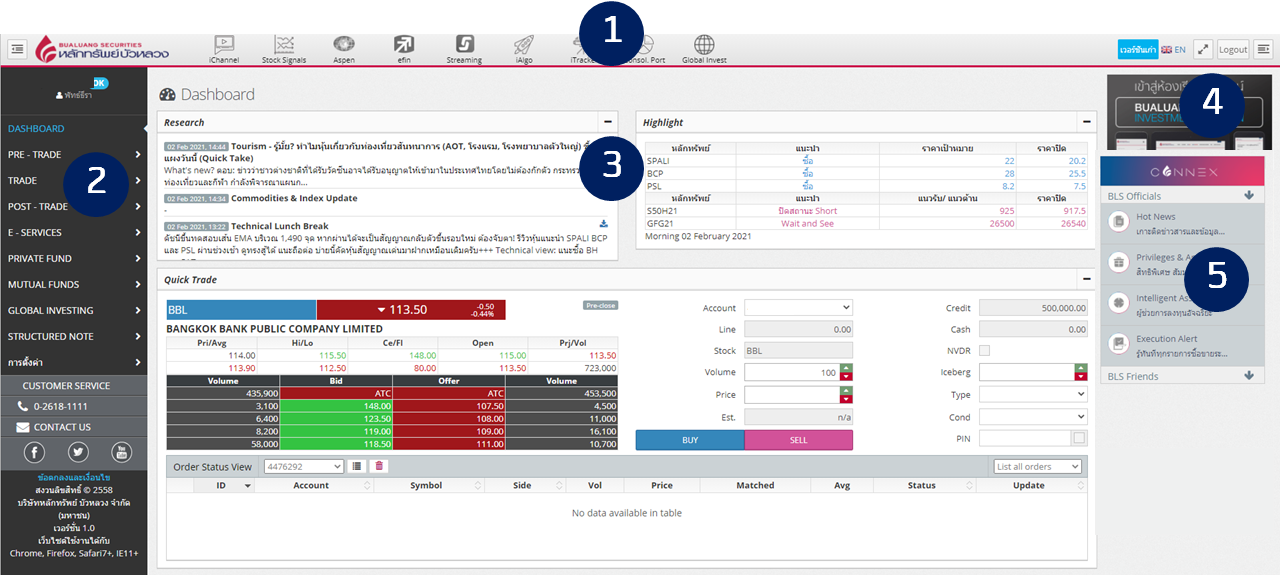Open the Cond dropdown
Screen dimensions: 1281x575
(1033, 417)
